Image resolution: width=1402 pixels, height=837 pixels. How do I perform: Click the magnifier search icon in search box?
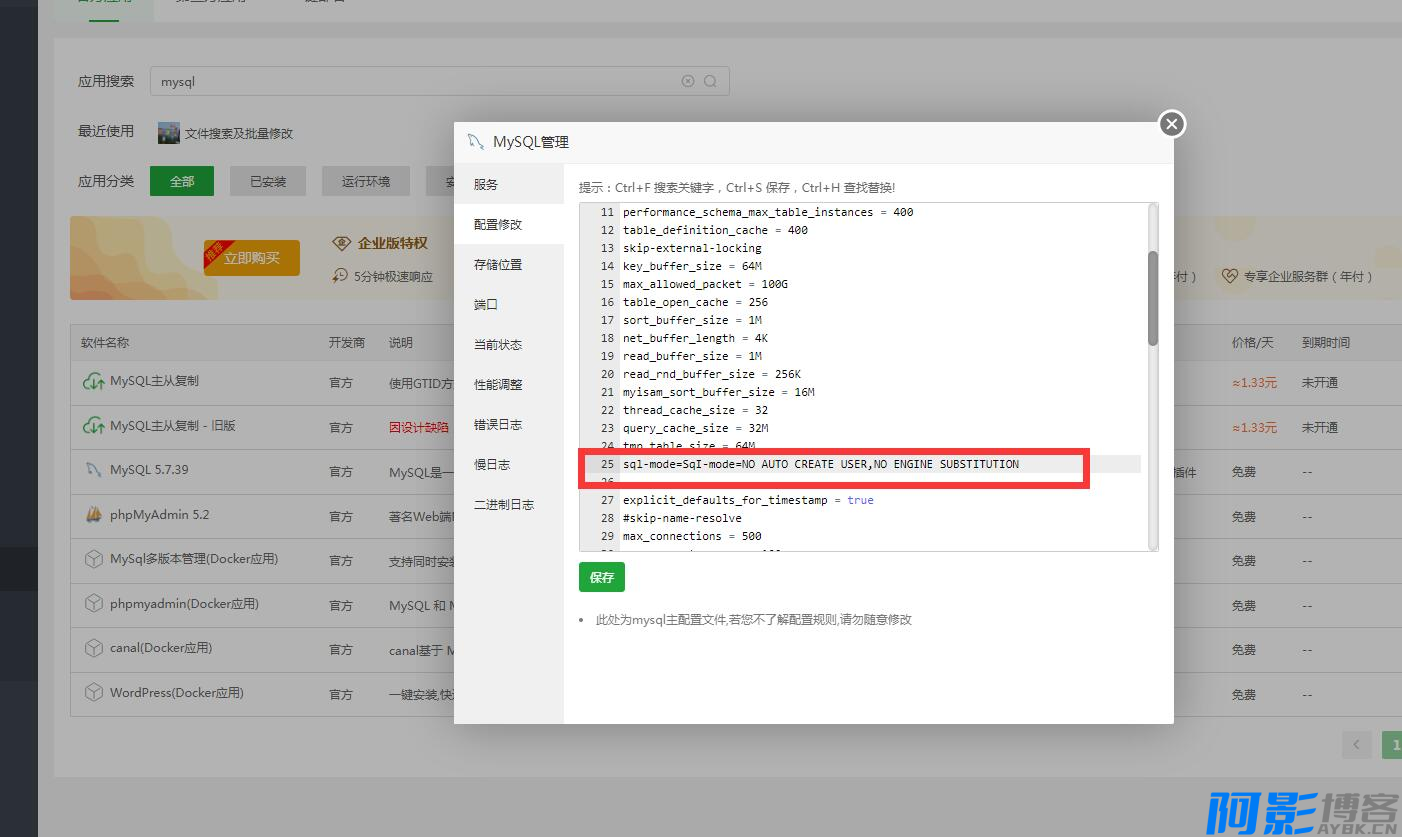(x=710, y=82)
